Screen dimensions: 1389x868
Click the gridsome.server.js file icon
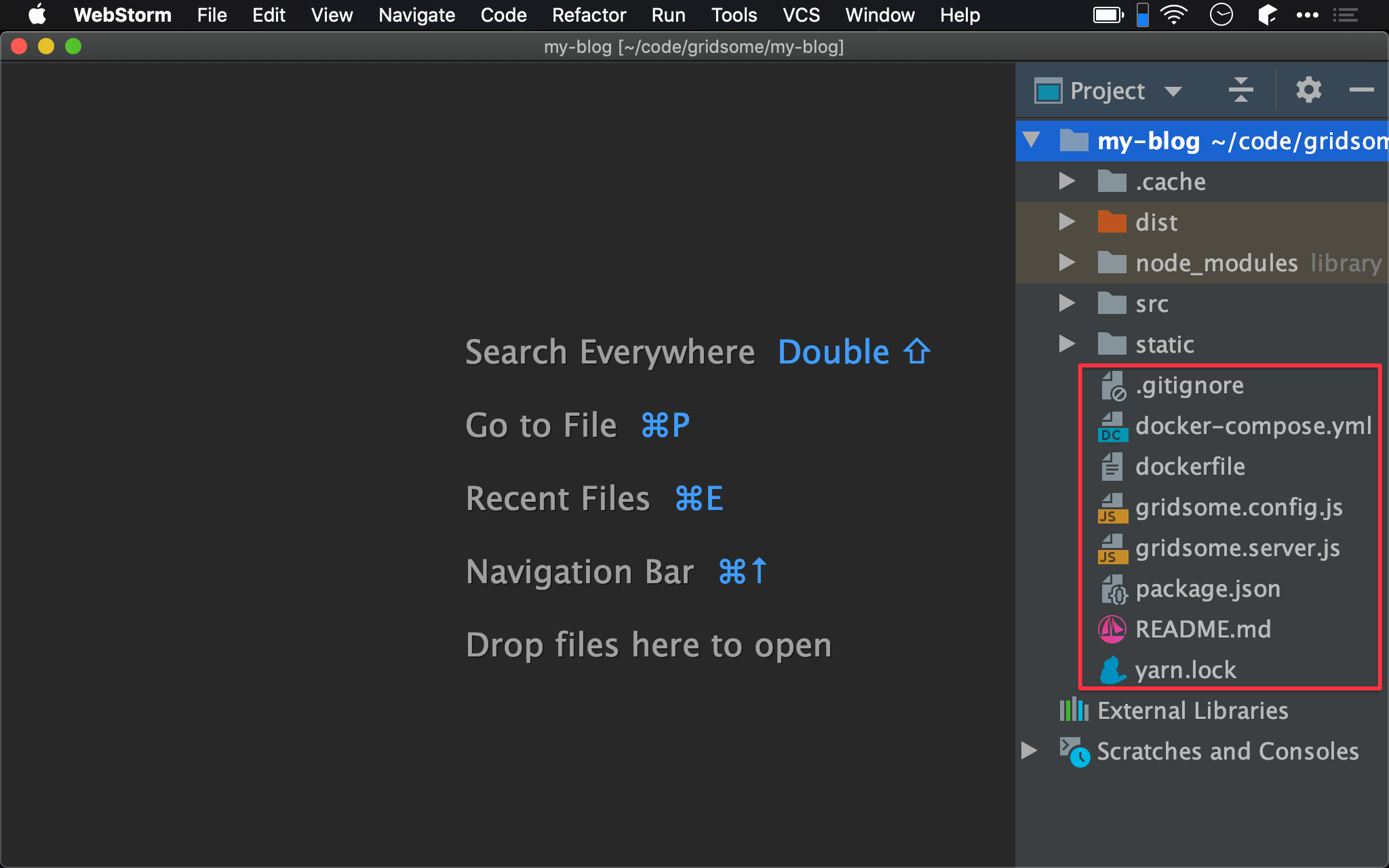(1112, 548)
